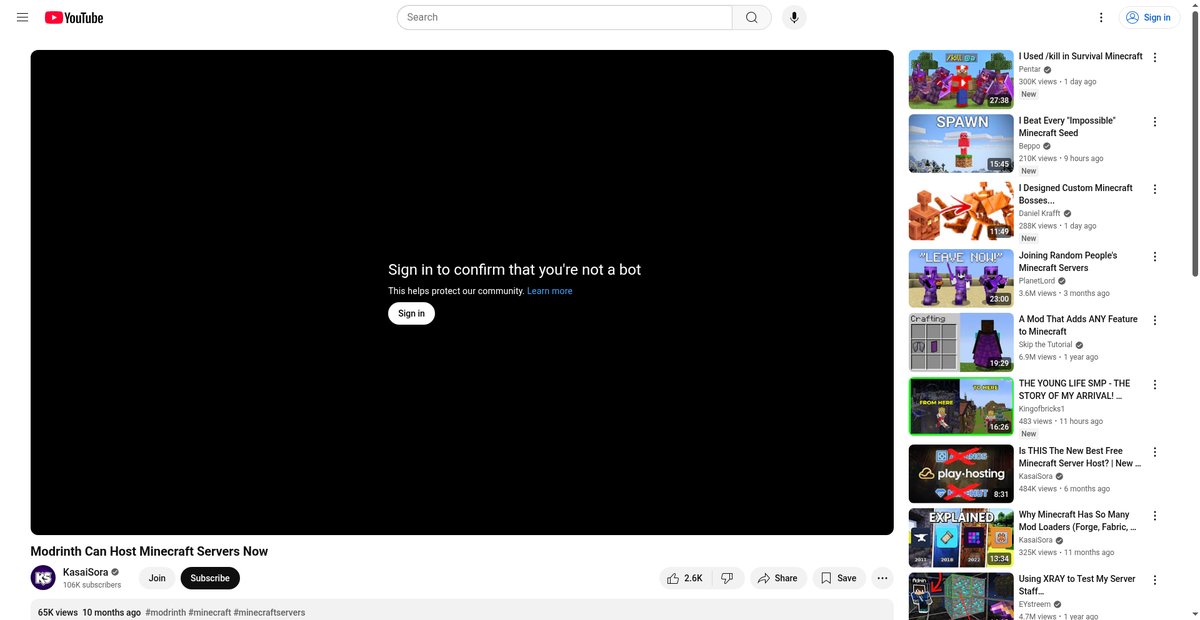Screen dimensions: 1200x620
Task: Go to YouTube home via logo
Action: point(74,17)
